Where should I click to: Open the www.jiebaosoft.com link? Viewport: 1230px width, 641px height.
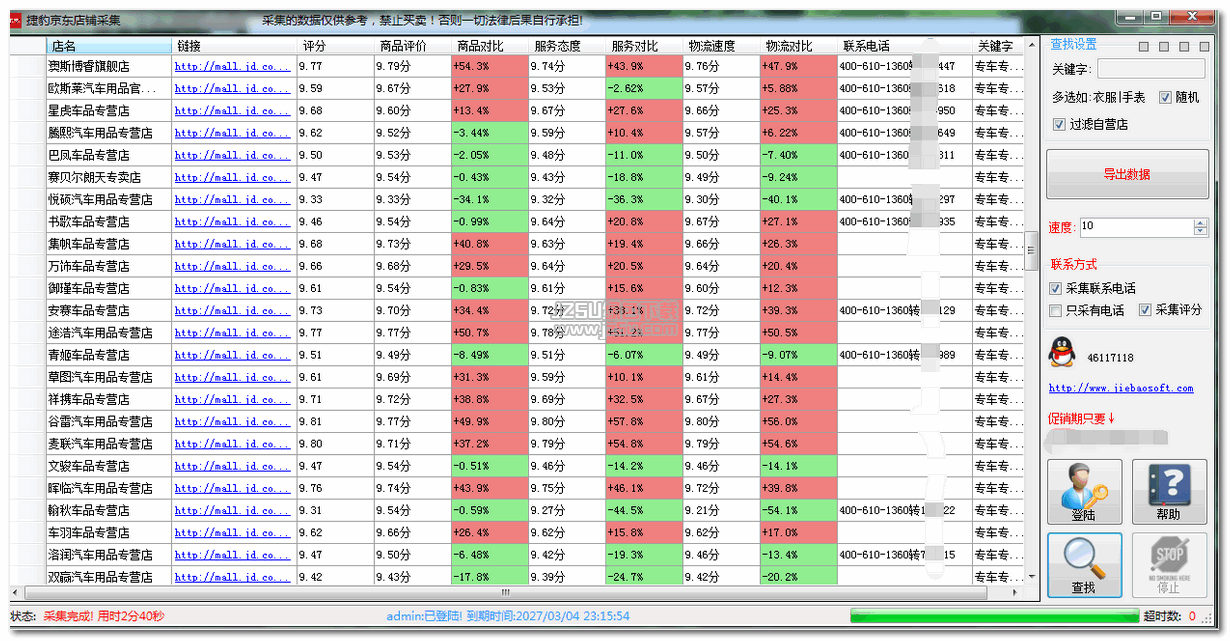[x=1121, y=388]
